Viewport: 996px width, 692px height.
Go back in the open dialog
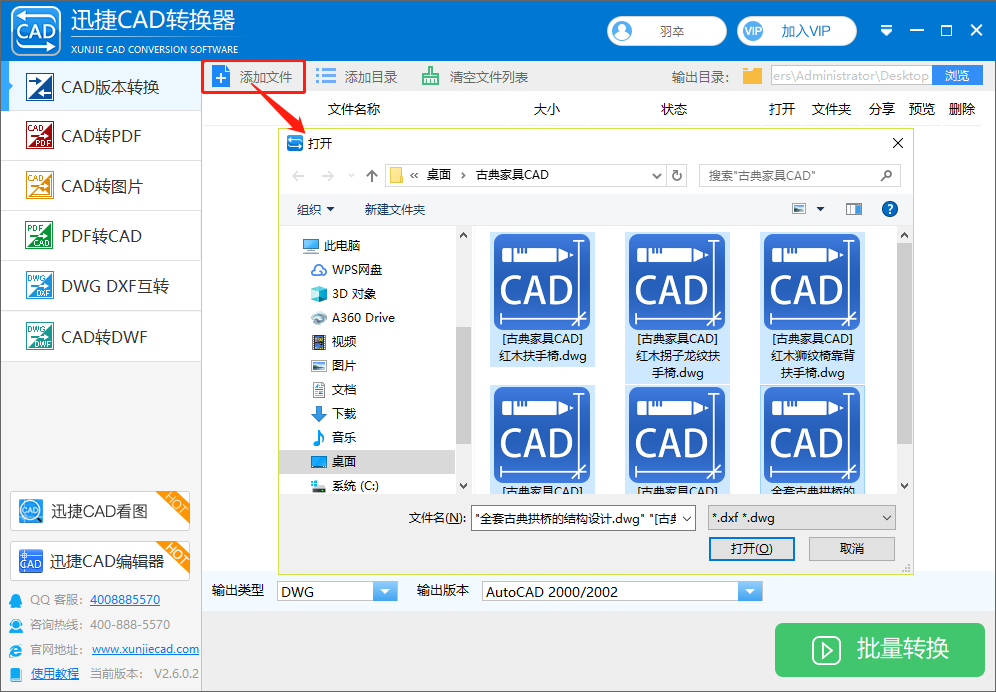(299, 176)
